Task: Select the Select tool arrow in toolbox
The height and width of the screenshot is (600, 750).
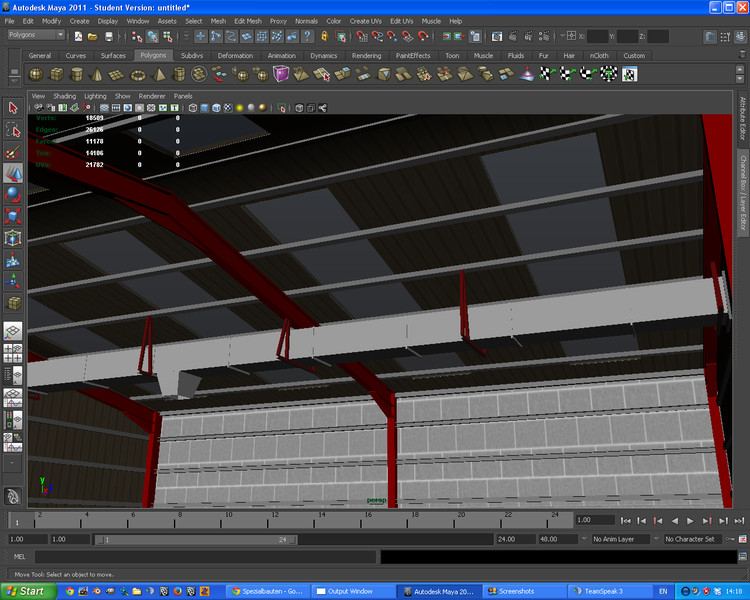Action: (x=13, y=108)
